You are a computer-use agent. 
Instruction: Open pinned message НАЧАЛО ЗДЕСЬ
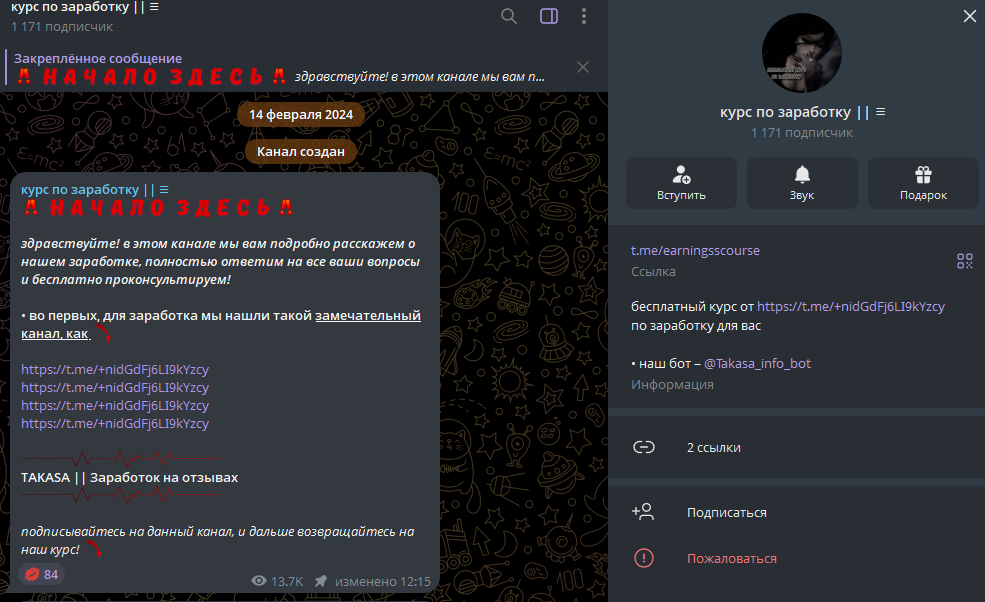pyautogui.click(x=281, y=68)
